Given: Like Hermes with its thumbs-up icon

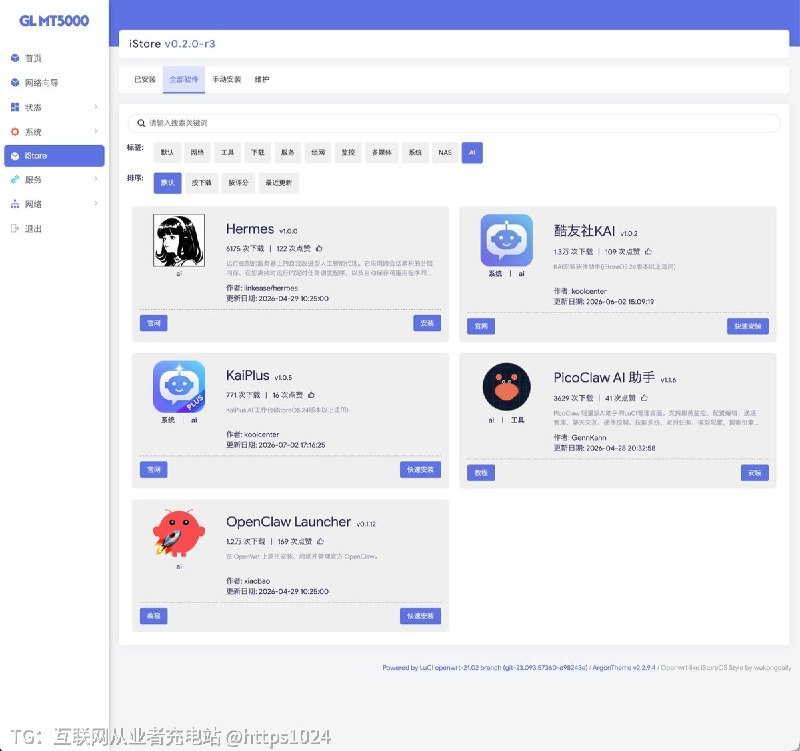Looking at the screenshot, I should (319, 248).
